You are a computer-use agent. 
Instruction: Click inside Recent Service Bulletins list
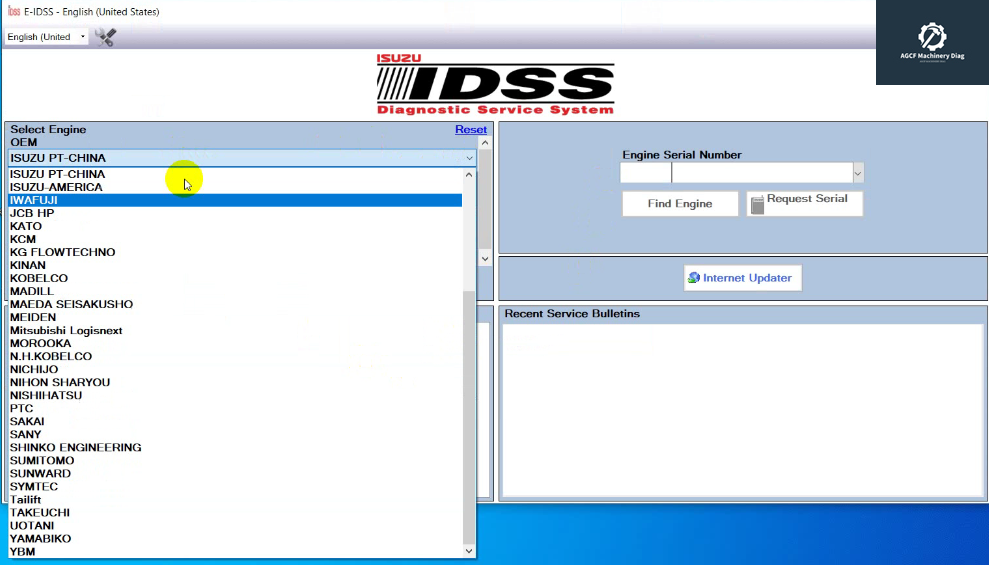click(x=743, y=410)
